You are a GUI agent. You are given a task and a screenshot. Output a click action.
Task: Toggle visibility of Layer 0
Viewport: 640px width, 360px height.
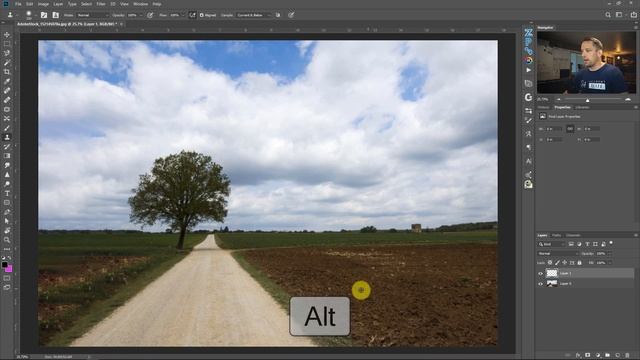click(541, 284)
